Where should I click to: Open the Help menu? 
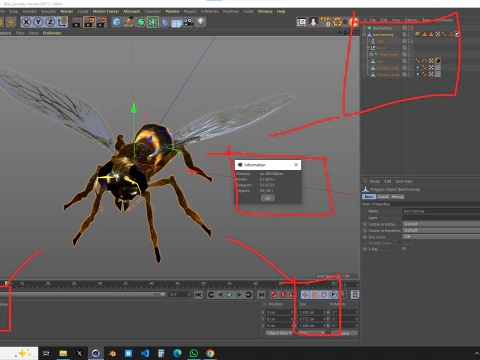(281, 11)
